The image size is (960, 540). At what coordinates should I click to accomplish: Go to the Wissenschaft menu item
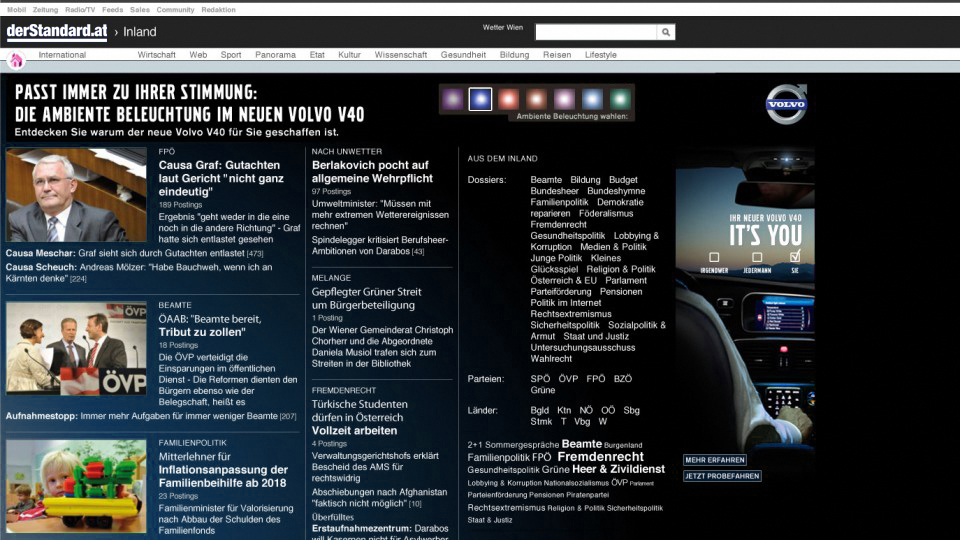click(400, 55)
